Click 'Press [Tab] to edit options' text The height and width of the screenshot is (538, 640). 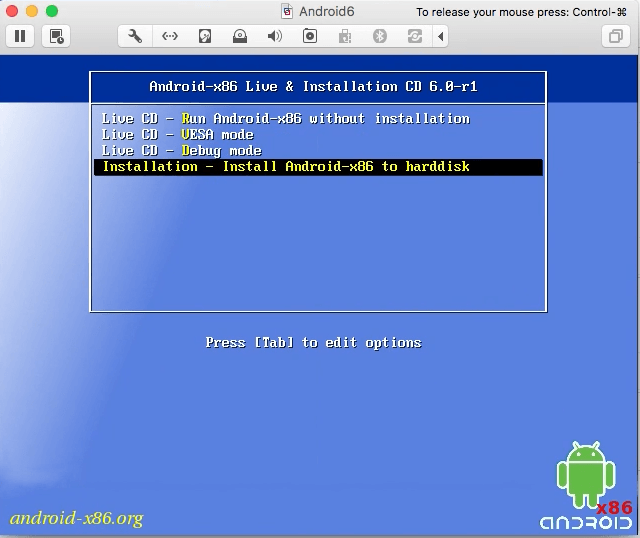click(313, 342)
